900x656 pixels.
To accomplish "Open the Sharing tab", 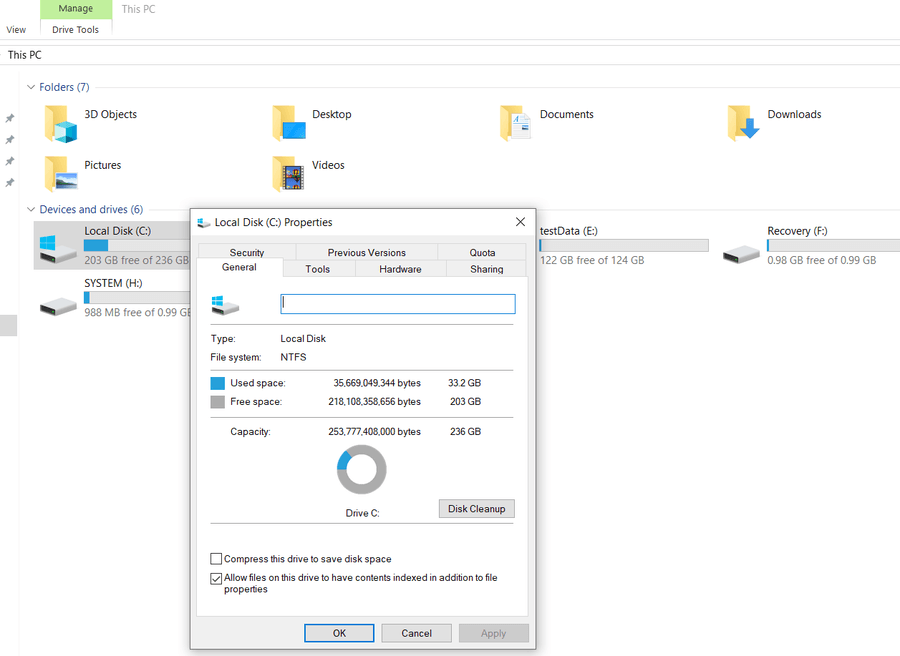I will [x=486, y=269].
